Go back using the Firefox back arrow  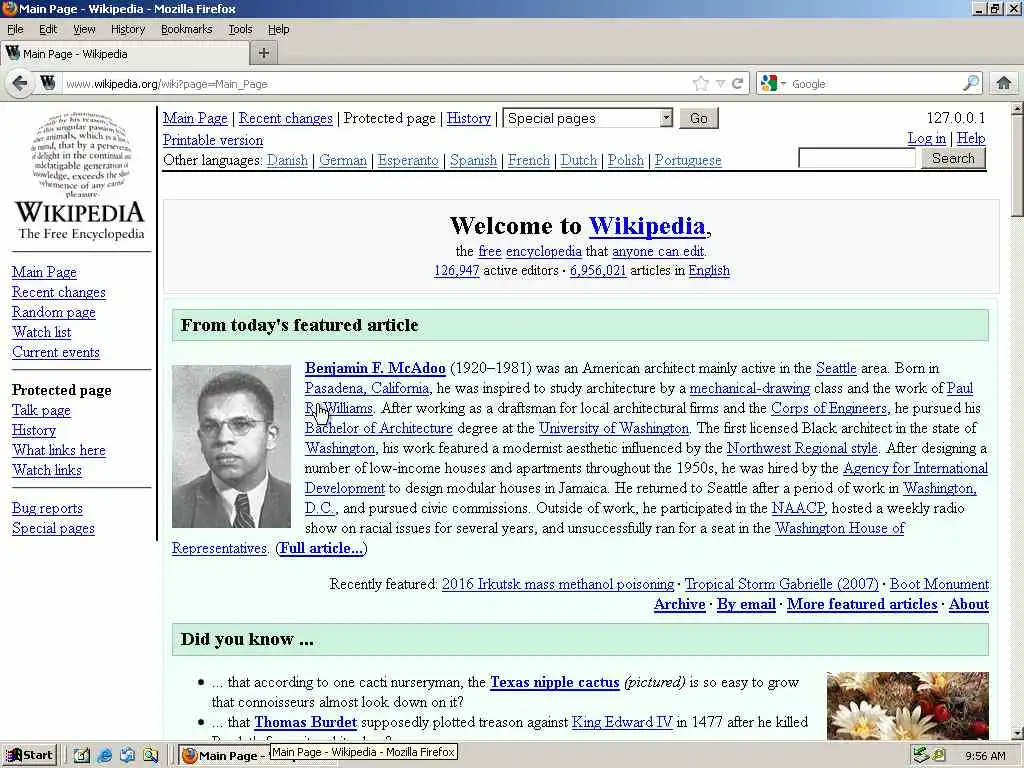pyautogui.click(x=20, y=83)
